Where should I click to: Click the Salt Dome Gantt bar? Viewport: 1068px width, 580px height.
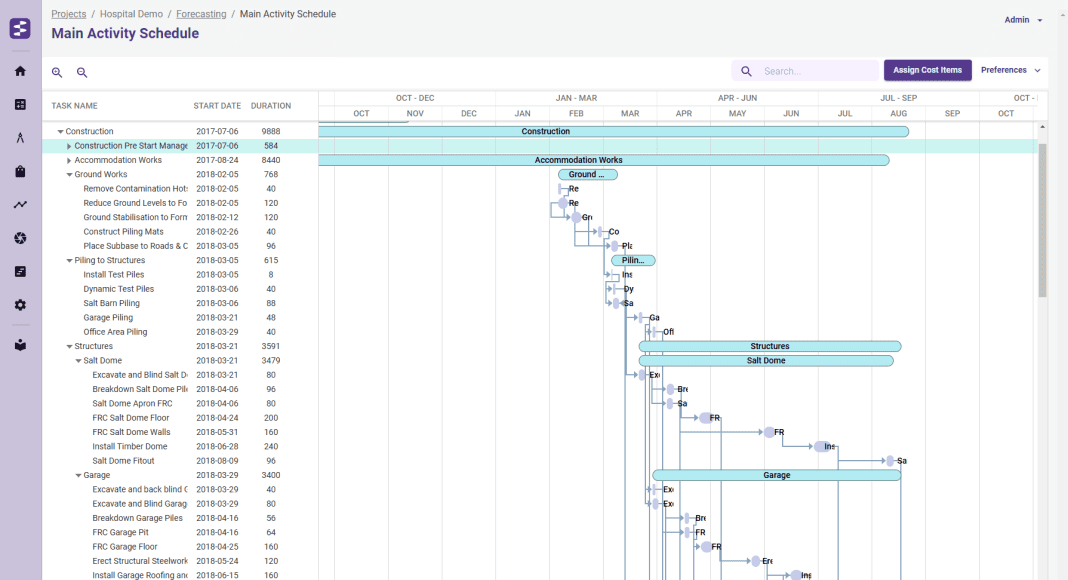pyautogui.click(x=766, y=360)
